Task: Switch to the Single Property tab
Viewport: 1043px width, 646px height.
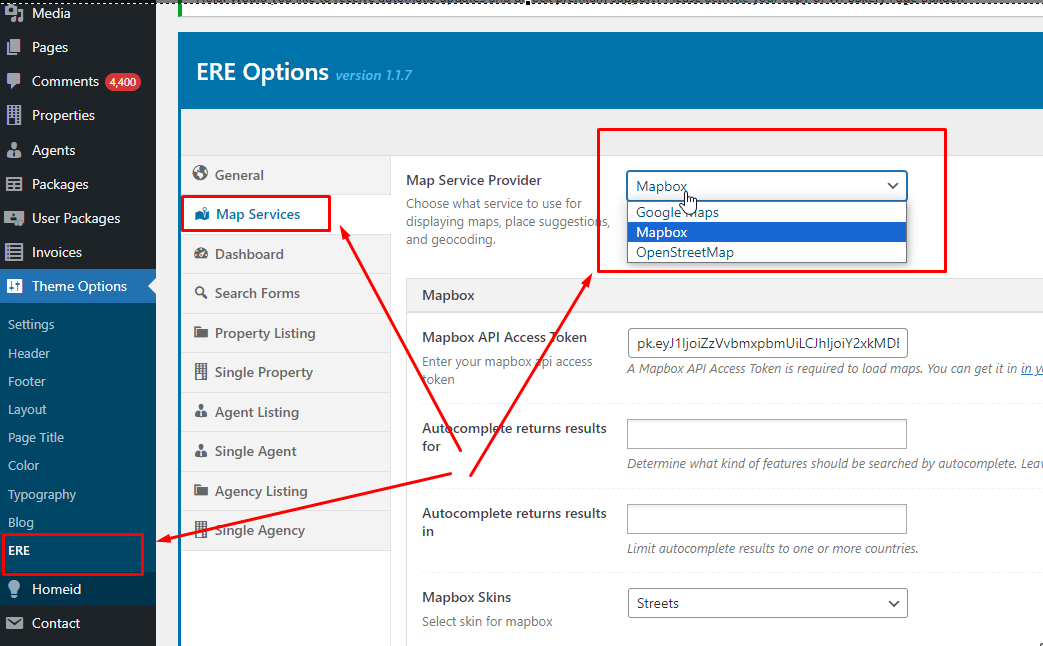Action: (x=286, y=373)
